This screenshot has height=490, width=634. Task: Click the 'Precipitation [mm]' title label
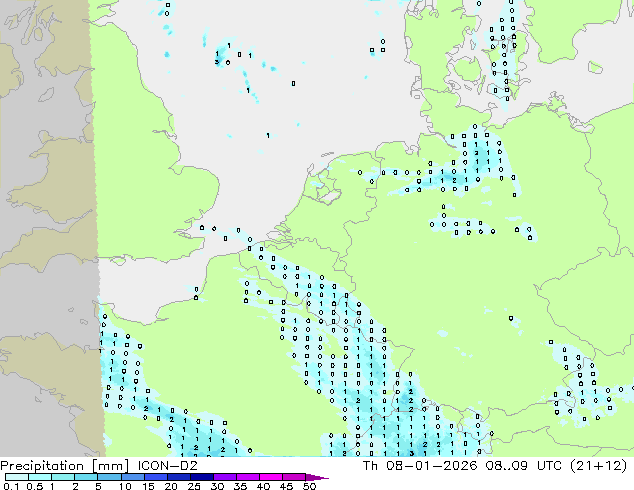click(x=64, y=466)
